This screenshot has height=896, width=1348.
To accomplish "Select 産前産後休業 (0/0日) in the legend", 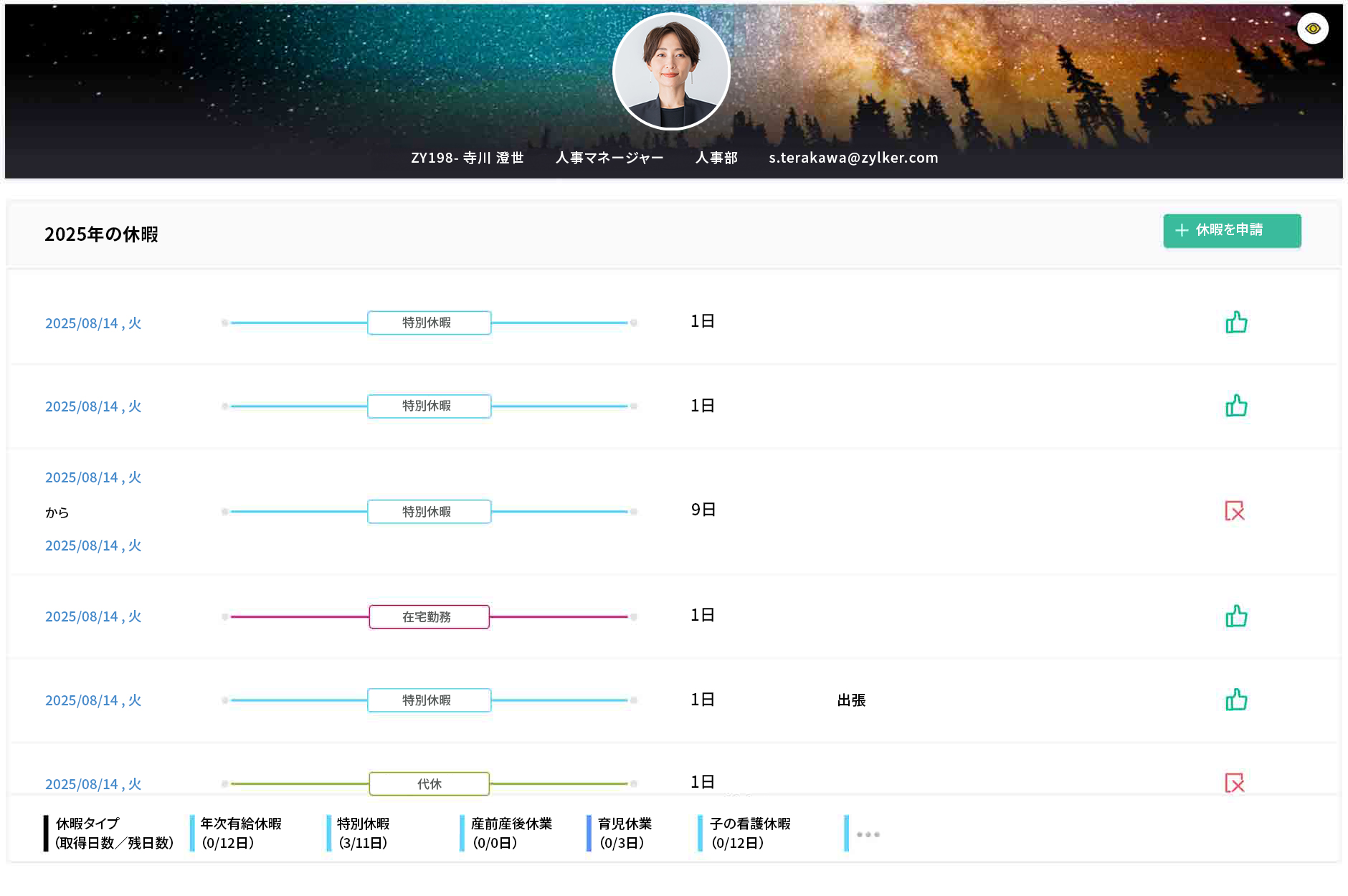I will click(511, 833).
